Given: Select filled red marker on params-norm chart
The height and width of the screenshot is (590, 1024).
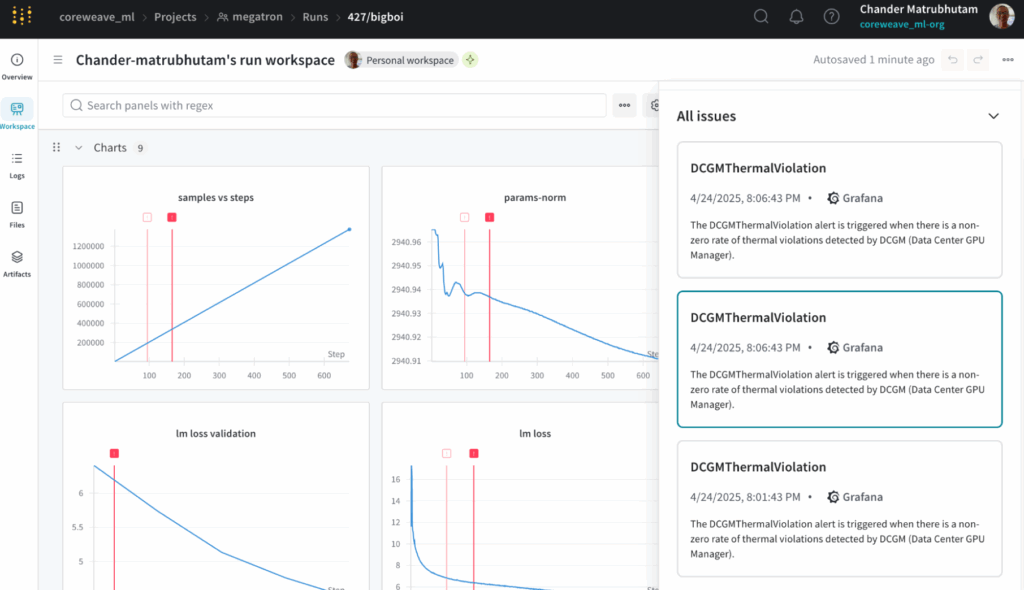Looking at the screenshot, I should 489,218.
